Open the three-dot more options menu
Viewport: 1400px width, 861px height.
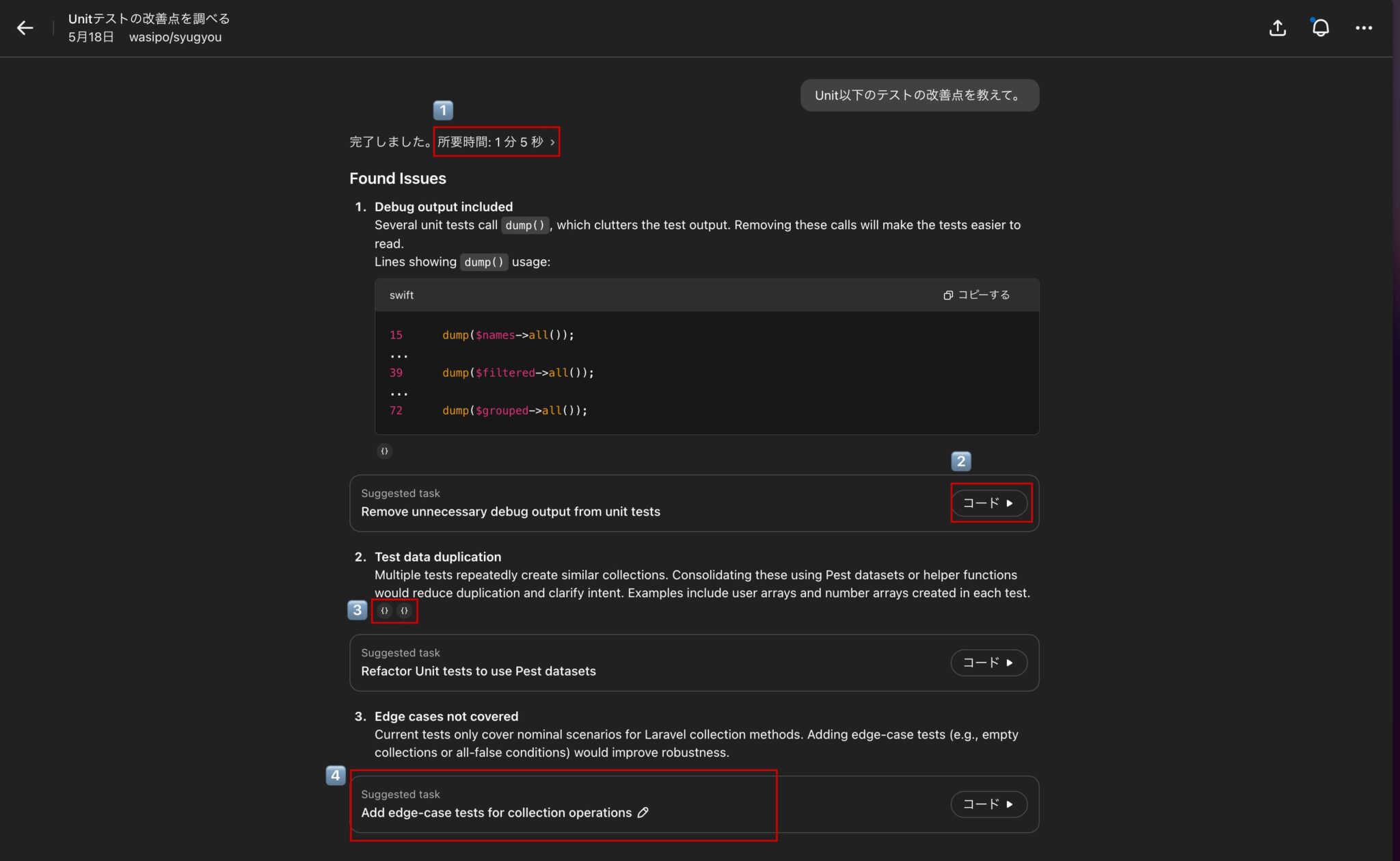(x=1363, y=28)
